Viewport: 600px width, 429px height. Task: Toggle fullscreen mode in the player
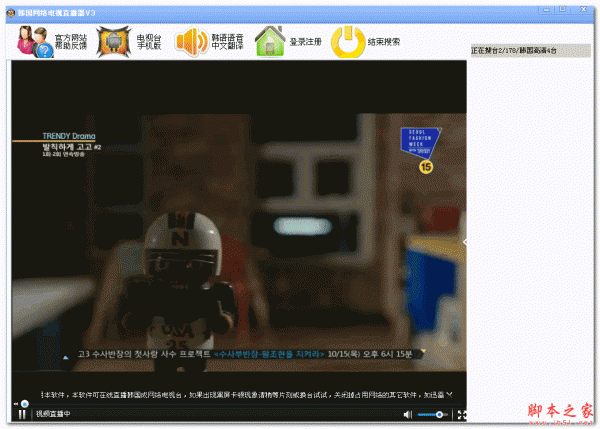point(462,415)
